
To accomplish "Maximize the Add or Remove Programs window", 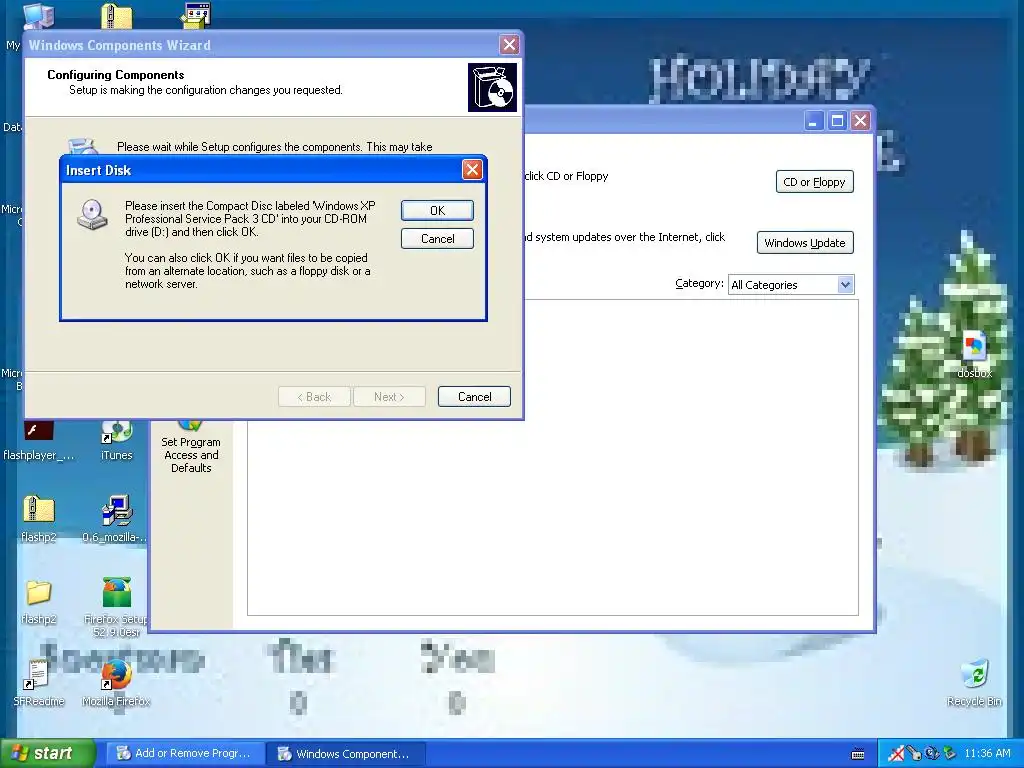I will (837, 121).
